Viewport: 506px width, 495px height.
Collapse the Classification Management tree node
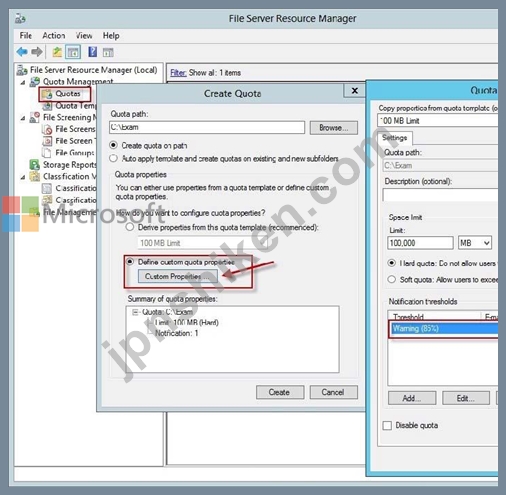[x=23, y=177]
